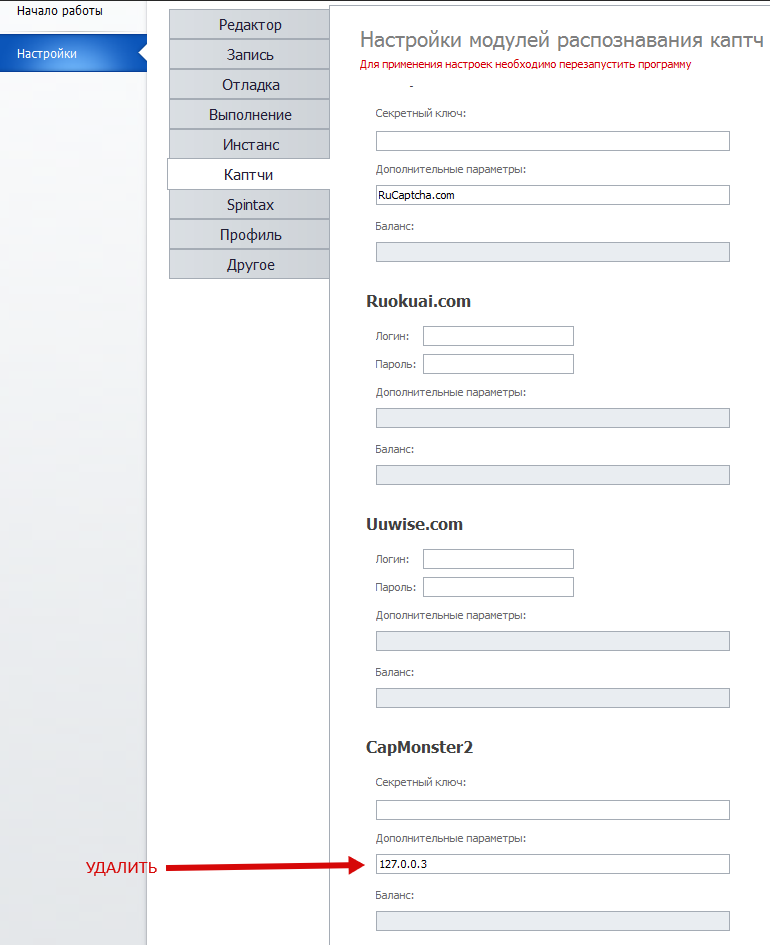Click the Uuwise.com Пароль input

point(498,587)
